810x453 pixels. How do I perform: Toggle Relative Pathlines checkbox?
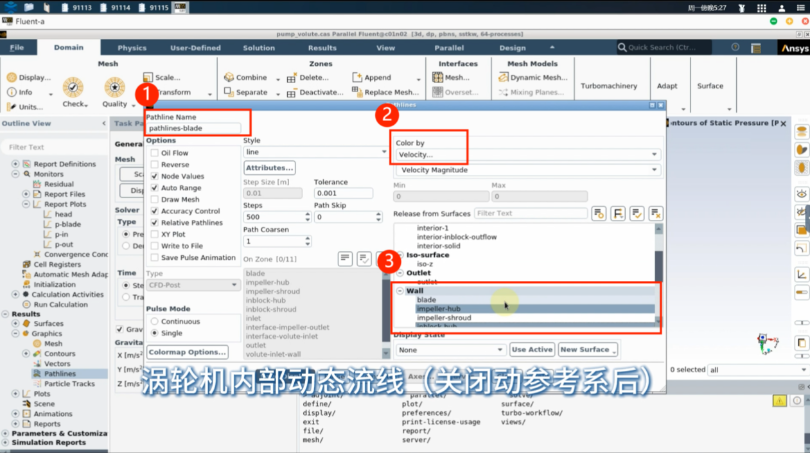click(x=154, y=223)
